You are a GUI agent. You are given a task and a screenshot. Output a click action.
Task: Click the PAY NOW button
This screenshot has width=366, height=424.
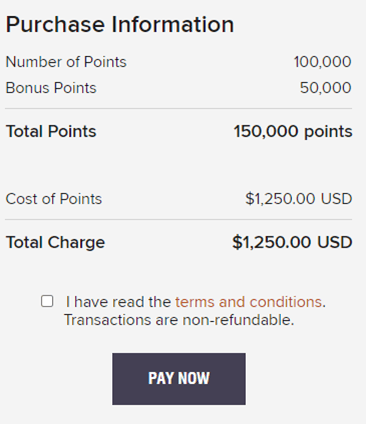point(179,379)
